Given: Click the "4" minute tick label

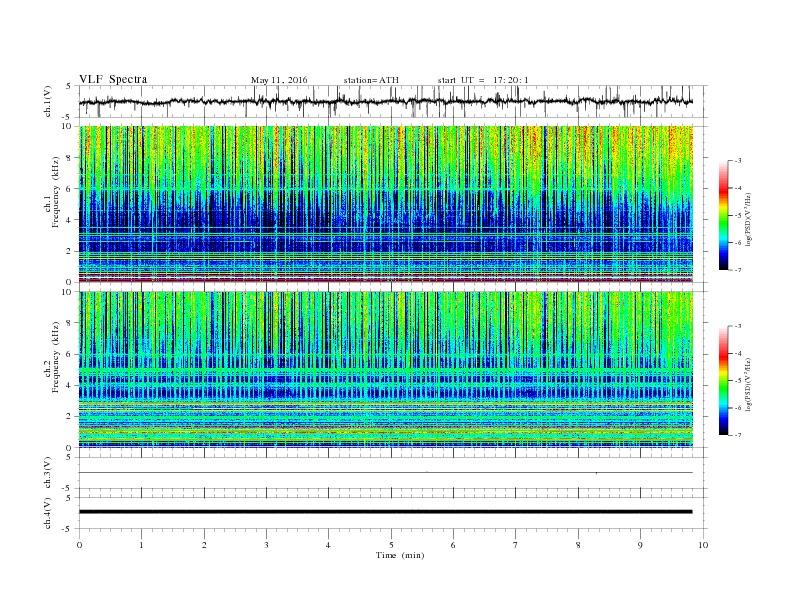Looking at the screenshot, I should coord(328,545).
